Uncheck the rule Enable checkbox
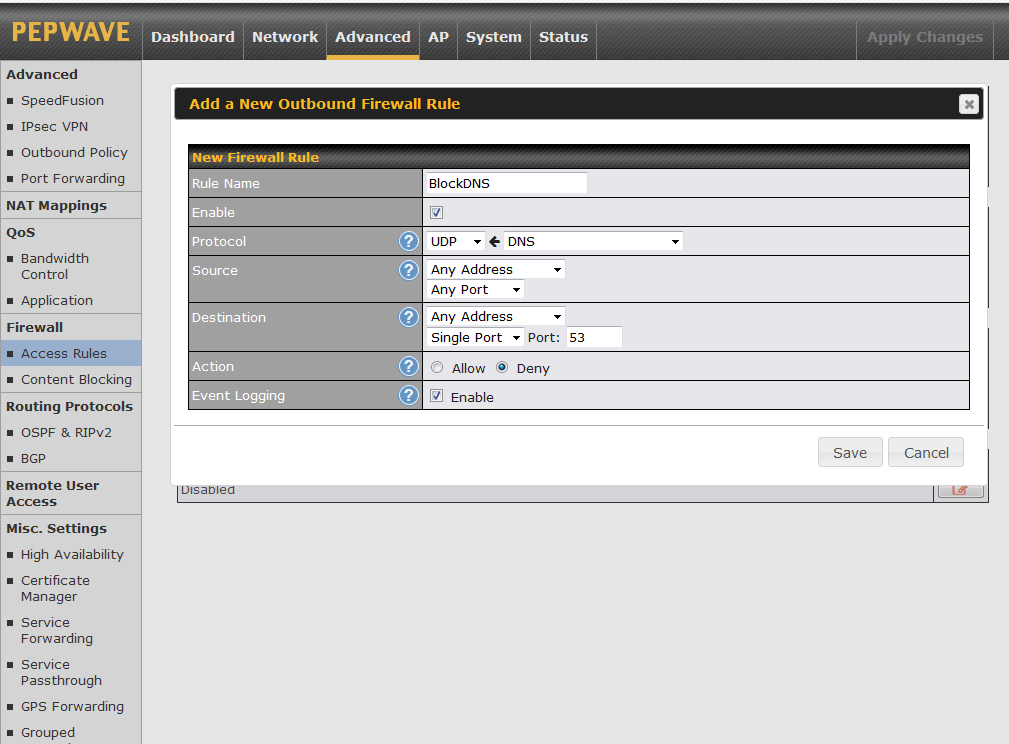This screenshot has width=1009, height=744. 437,212
